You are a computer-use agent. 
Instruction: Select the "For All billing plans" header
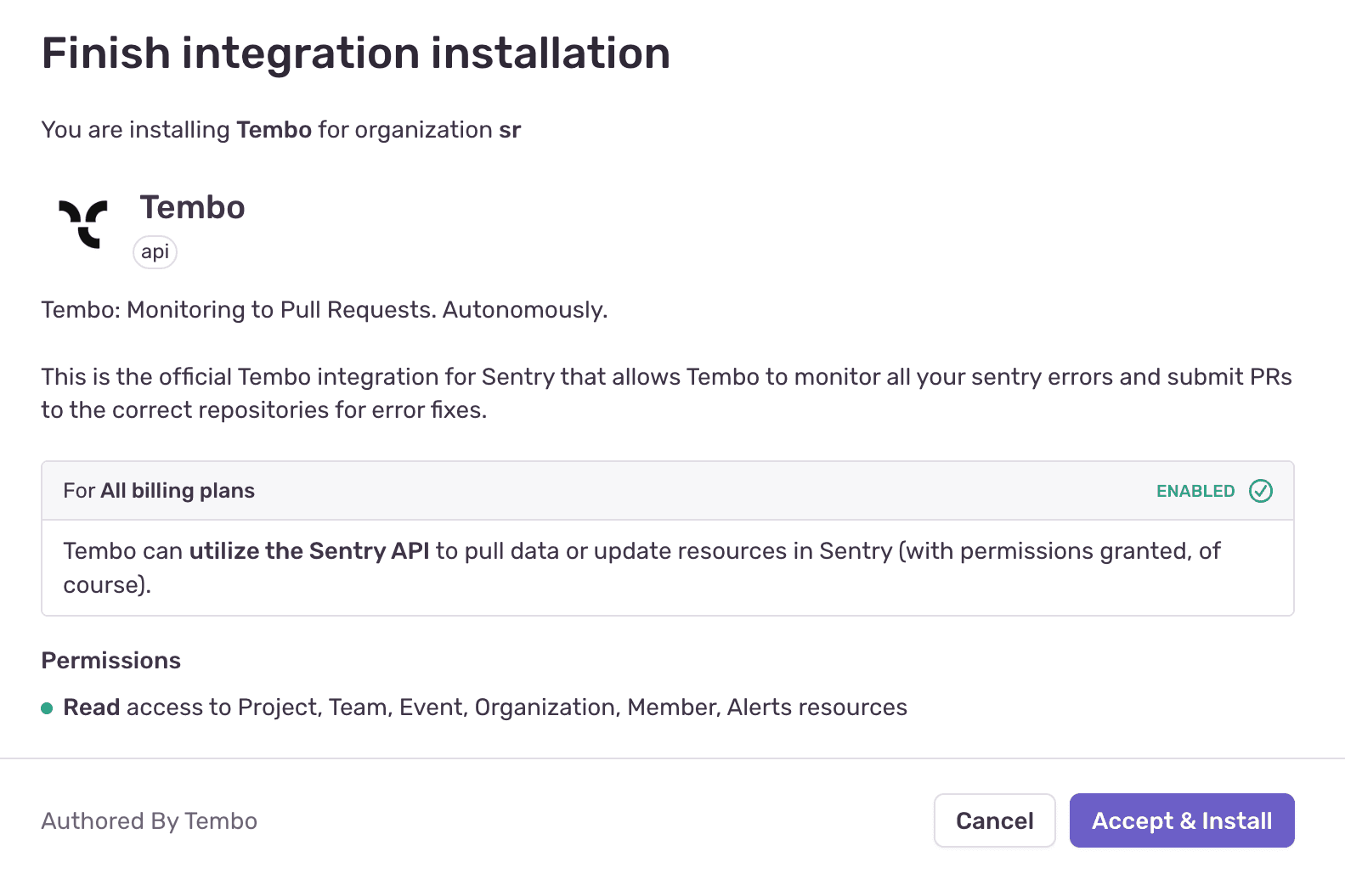coord(159,491)
